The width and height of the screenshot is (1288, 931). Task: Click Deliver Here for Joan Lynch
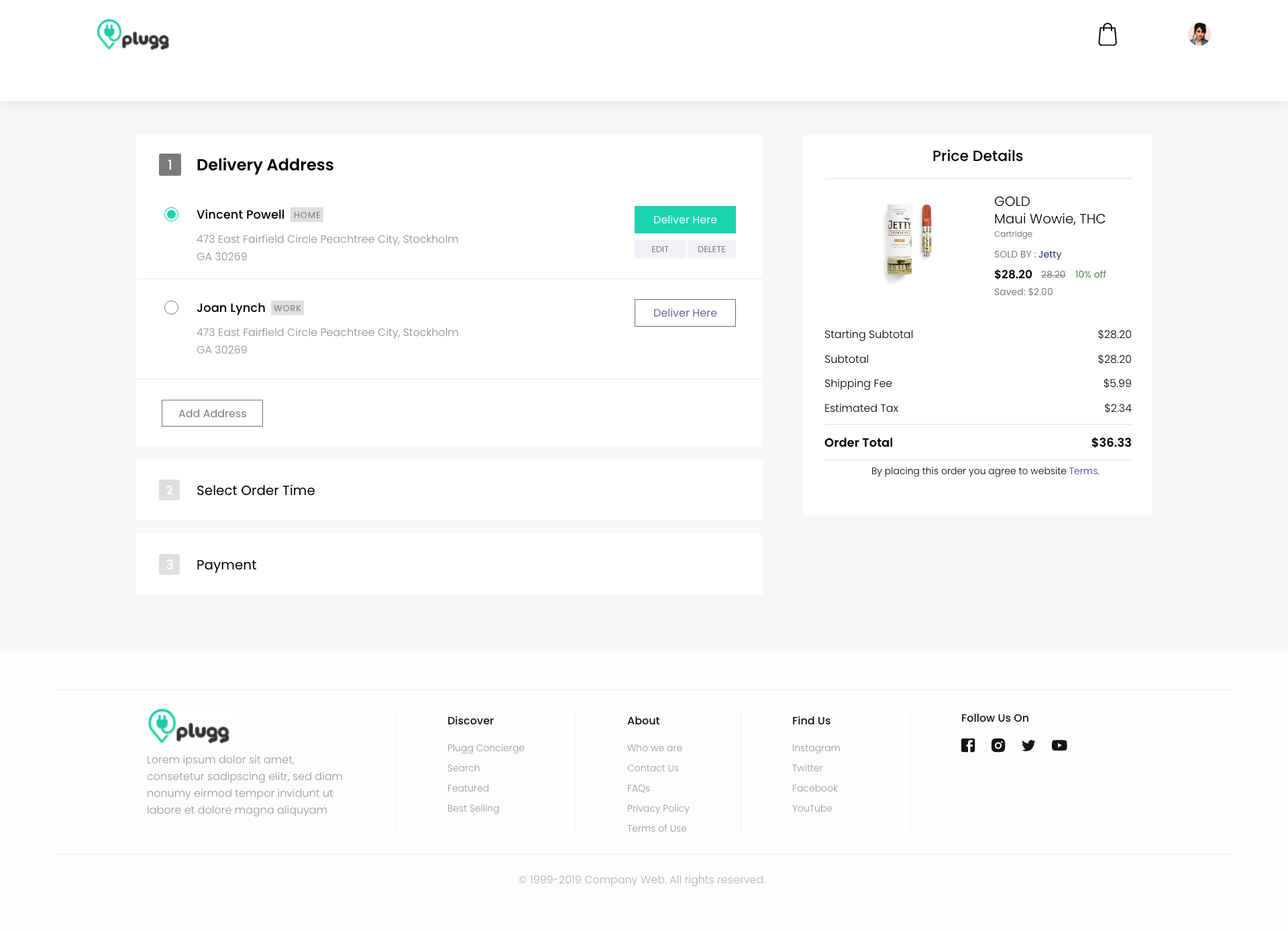point(685,313)
